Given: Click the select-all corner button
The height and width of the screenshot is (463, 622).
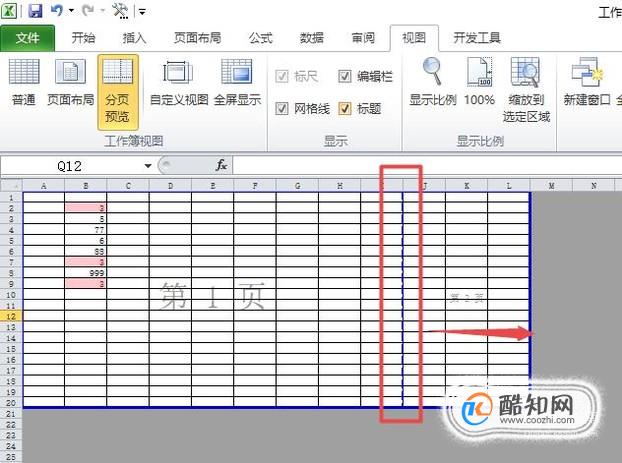Looking at the screenshot, I should click(11, 185).
